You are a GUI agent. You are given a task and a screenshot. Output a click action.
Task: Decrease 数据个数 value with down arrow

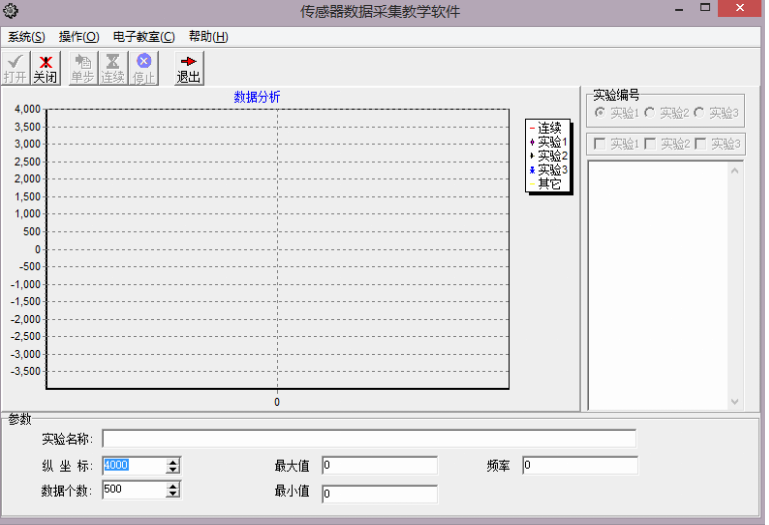point(173,494)
